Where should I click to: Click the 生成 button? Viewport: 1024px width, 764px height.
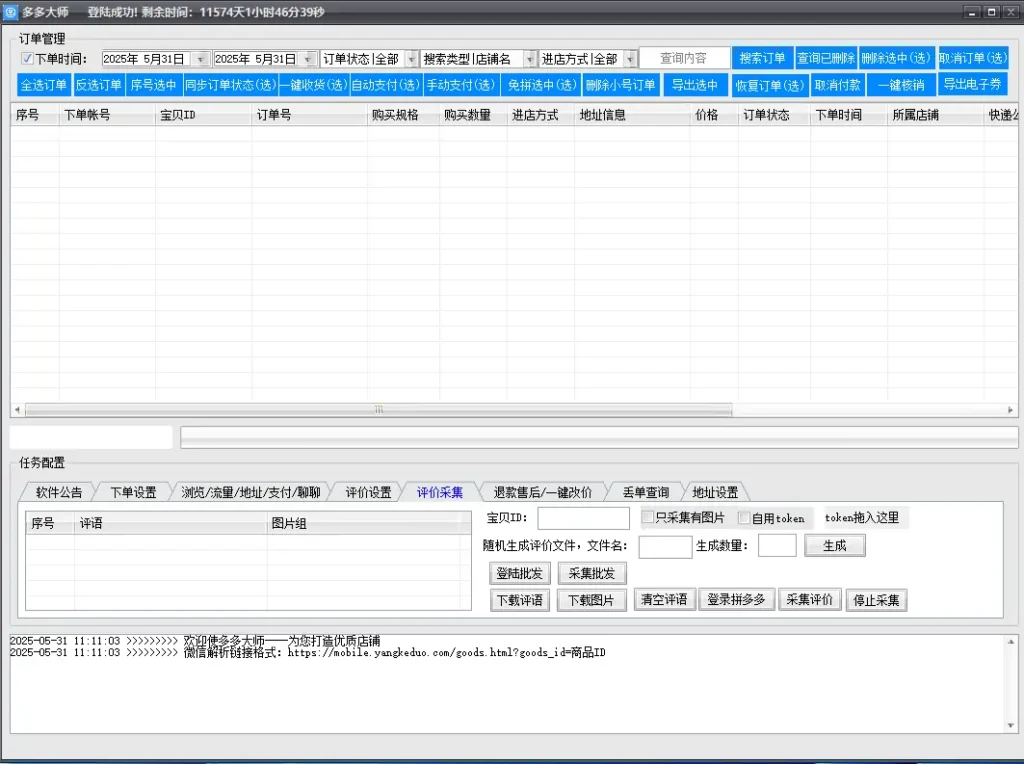click(x=835, y=545)
